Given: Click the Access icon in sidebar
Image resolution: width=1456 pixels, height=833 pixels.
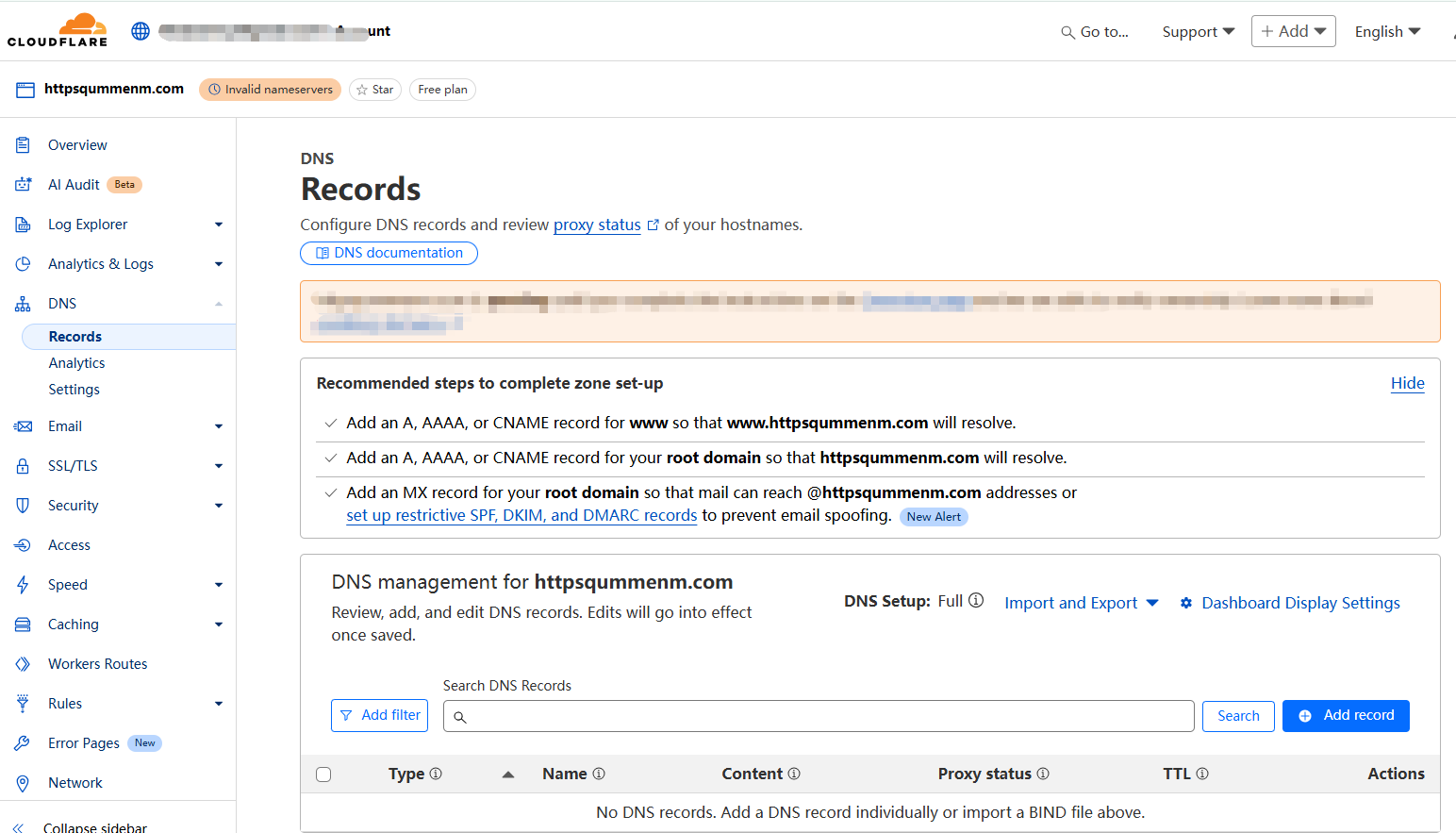Looking at the screenshot, I should click(x=23, y=545).
